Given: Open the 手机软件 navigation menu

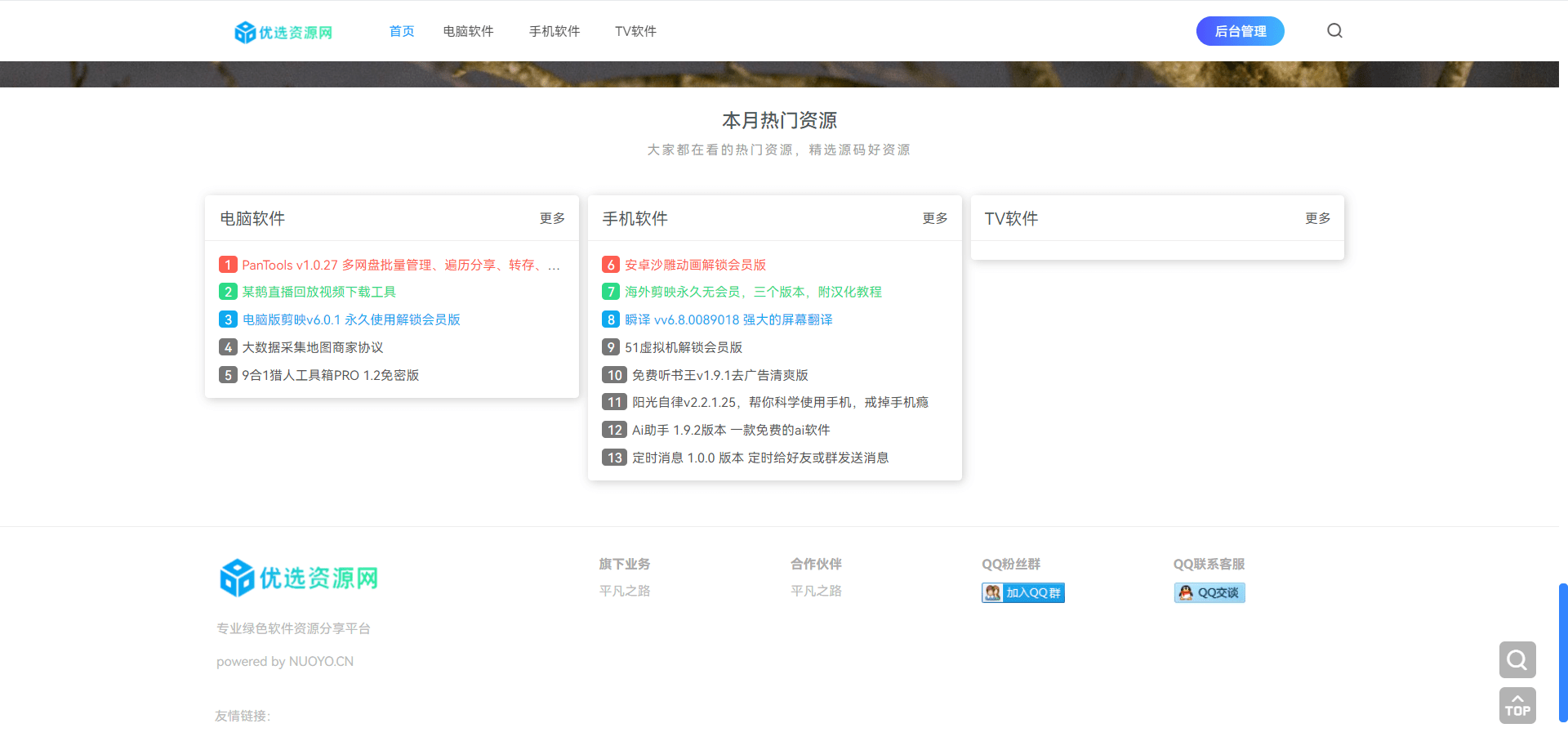Looking at the screenshot, I should pyautogui.click(x=554, y=30).
